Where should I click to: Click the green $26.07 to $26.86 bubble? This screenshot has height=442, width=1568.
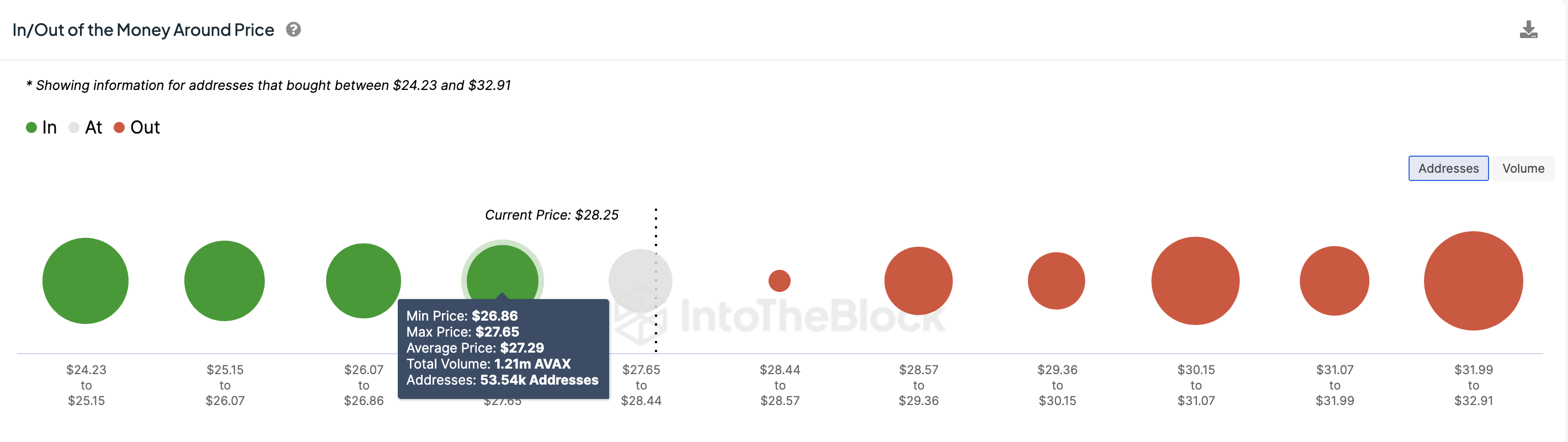point(363,281)
